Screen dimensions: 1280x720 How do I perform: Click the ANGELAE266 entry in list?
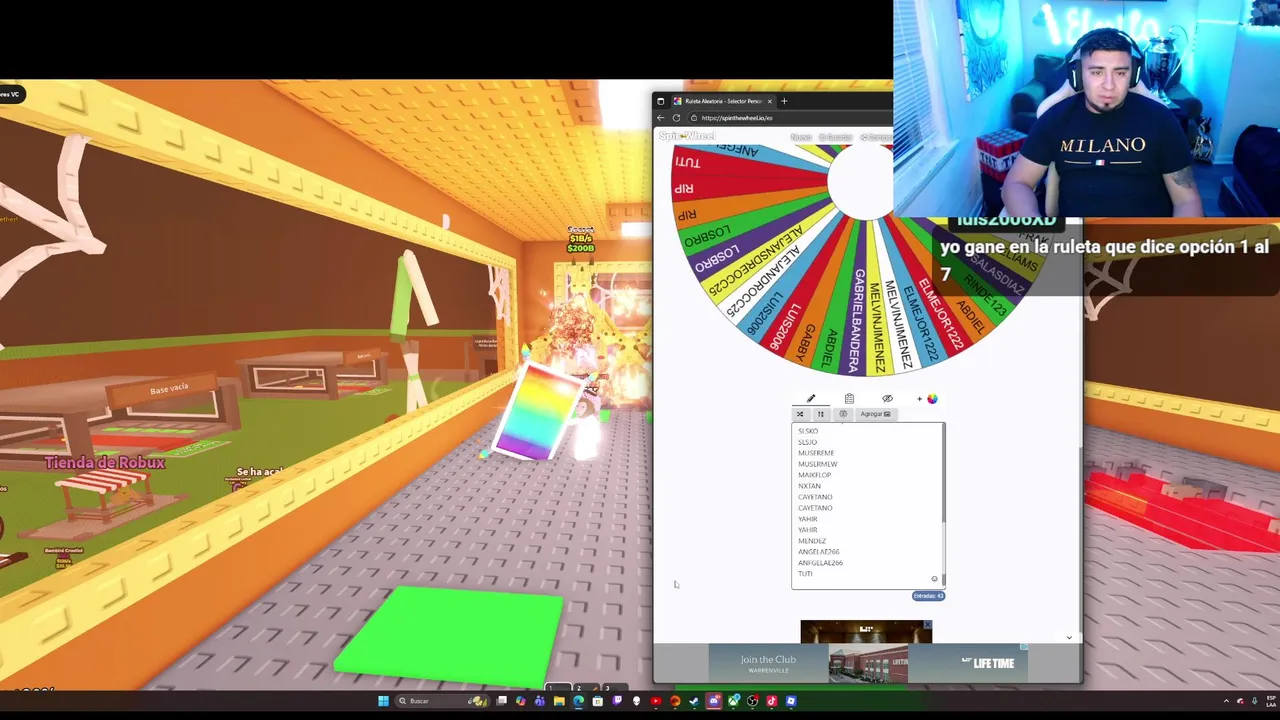[819, 552]
